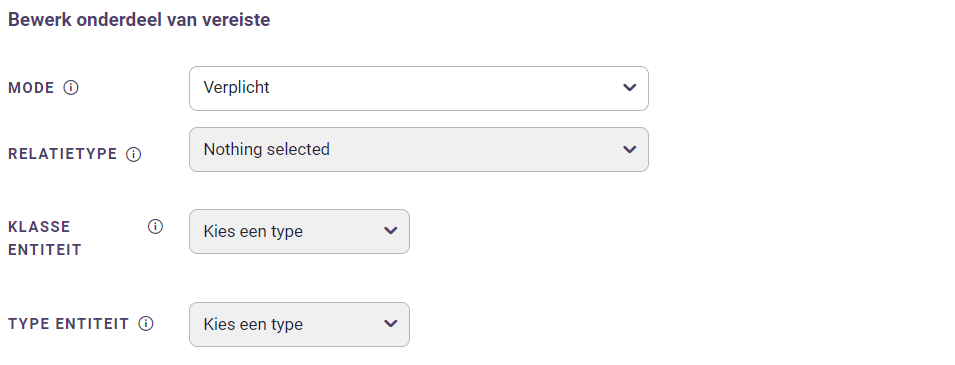Click the chevron in the TYPE ENTITEIT dropdown
Viewport: 955px width, 365px height.
point(390,324)
